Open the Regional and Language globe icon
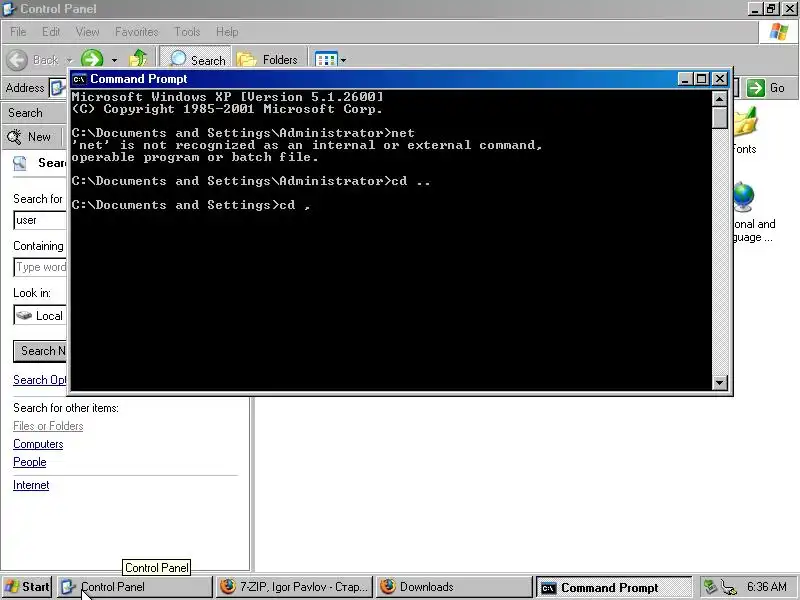800x600 pixels. pyautogui.click(x=754, y=213)
